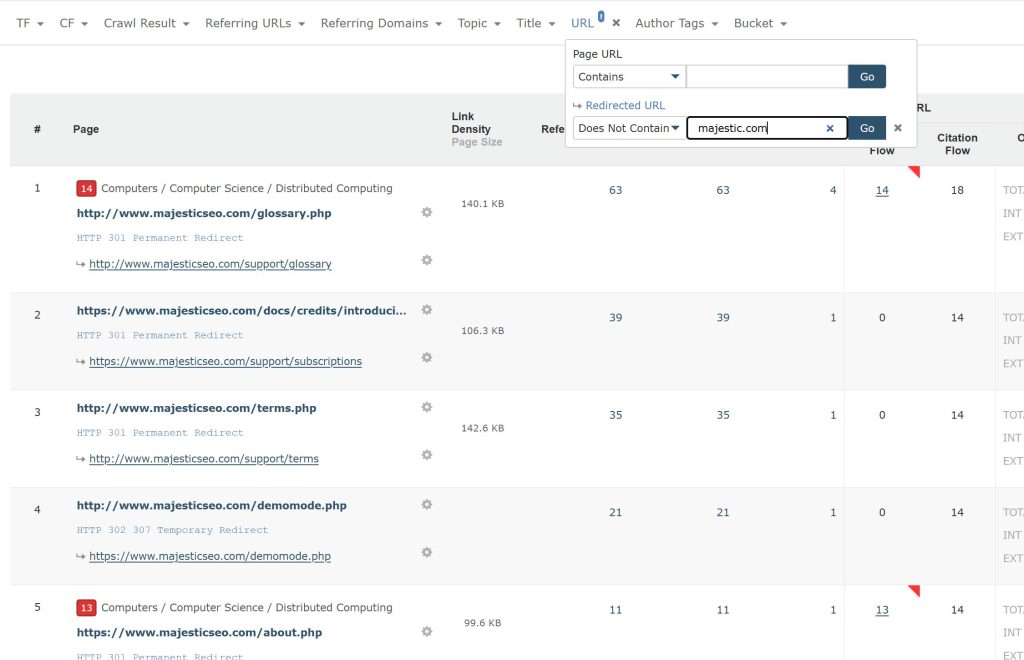Open the https demomode.php redirect link
Image resolution: width=1024 pixels, height=660 pixels.
click(x=210, y=556)
